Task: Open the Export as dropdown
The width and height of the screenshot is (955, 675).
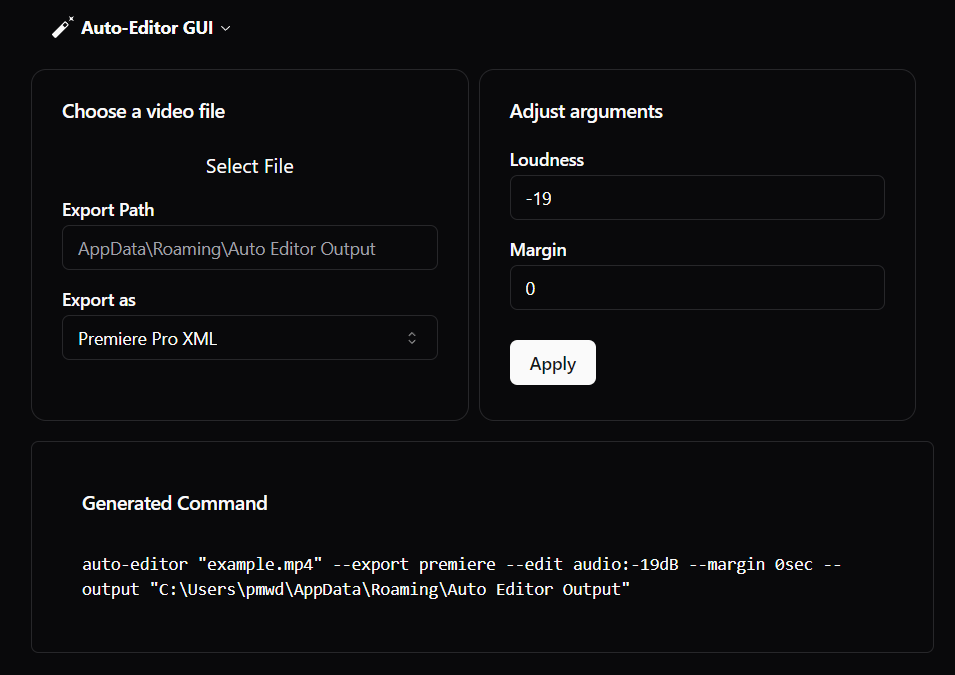Action: [x=250, y=338]
